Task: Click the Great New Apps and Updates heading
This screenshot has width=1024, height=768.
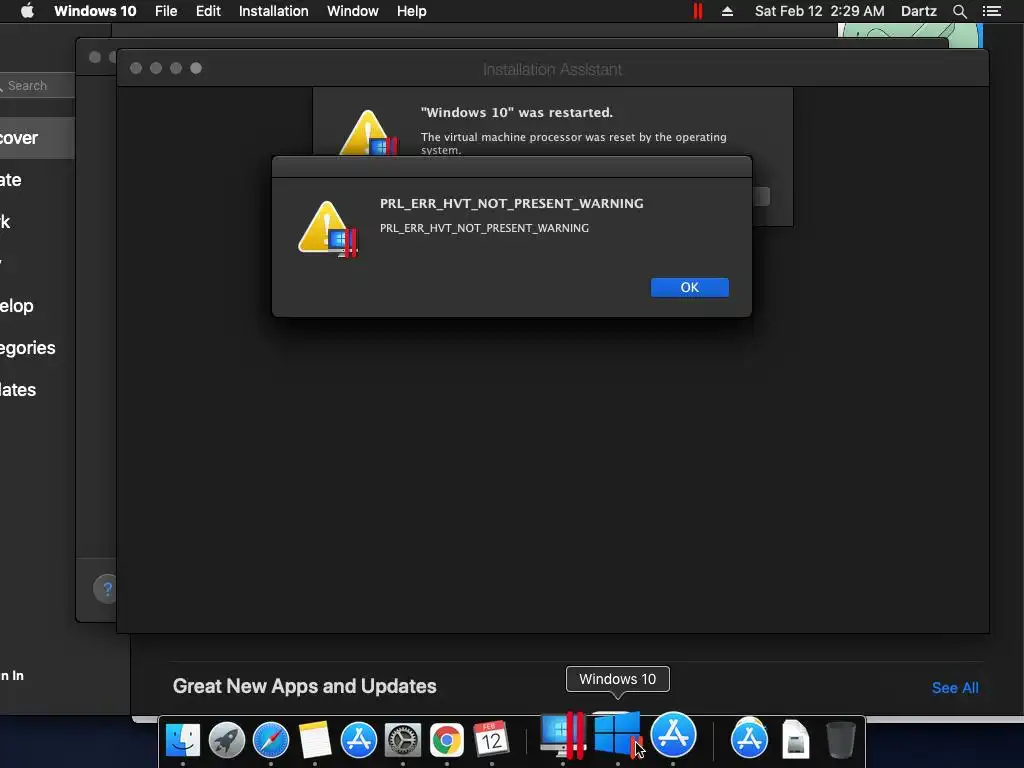Action: coord(304,686)
